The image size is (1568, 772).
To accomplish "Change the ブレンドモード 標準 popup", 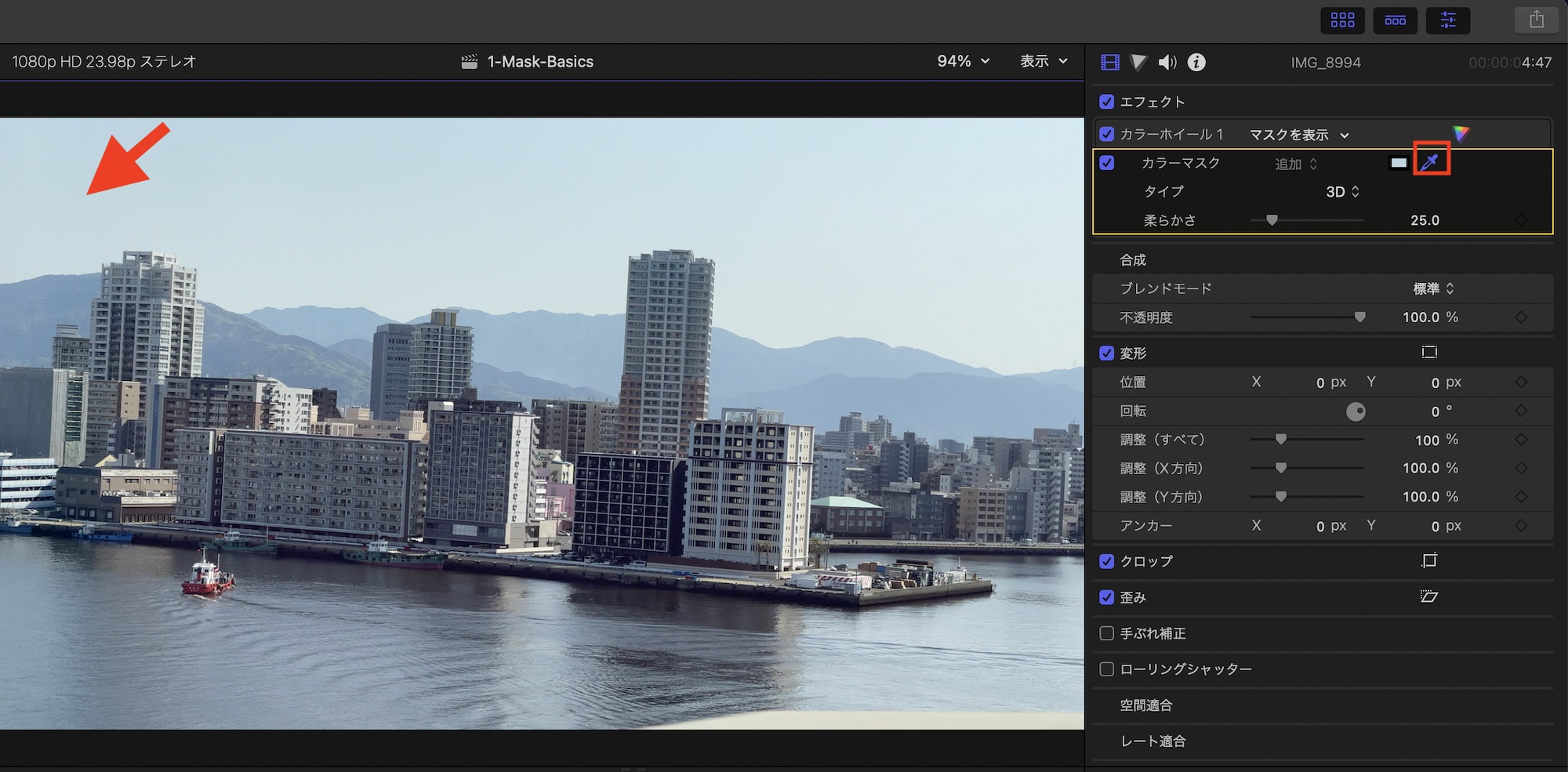I will tap(1433, 288).
